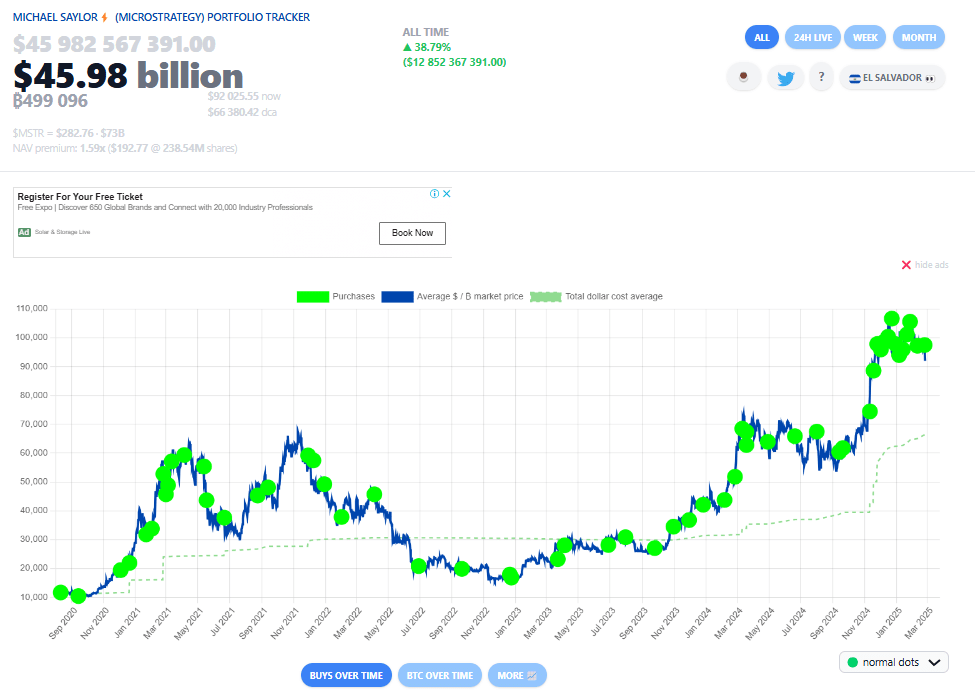Click the ₿499 096 bitcoin holdings text
The width and height of the screenshot is (975, 697).
[x=50, y=101]
